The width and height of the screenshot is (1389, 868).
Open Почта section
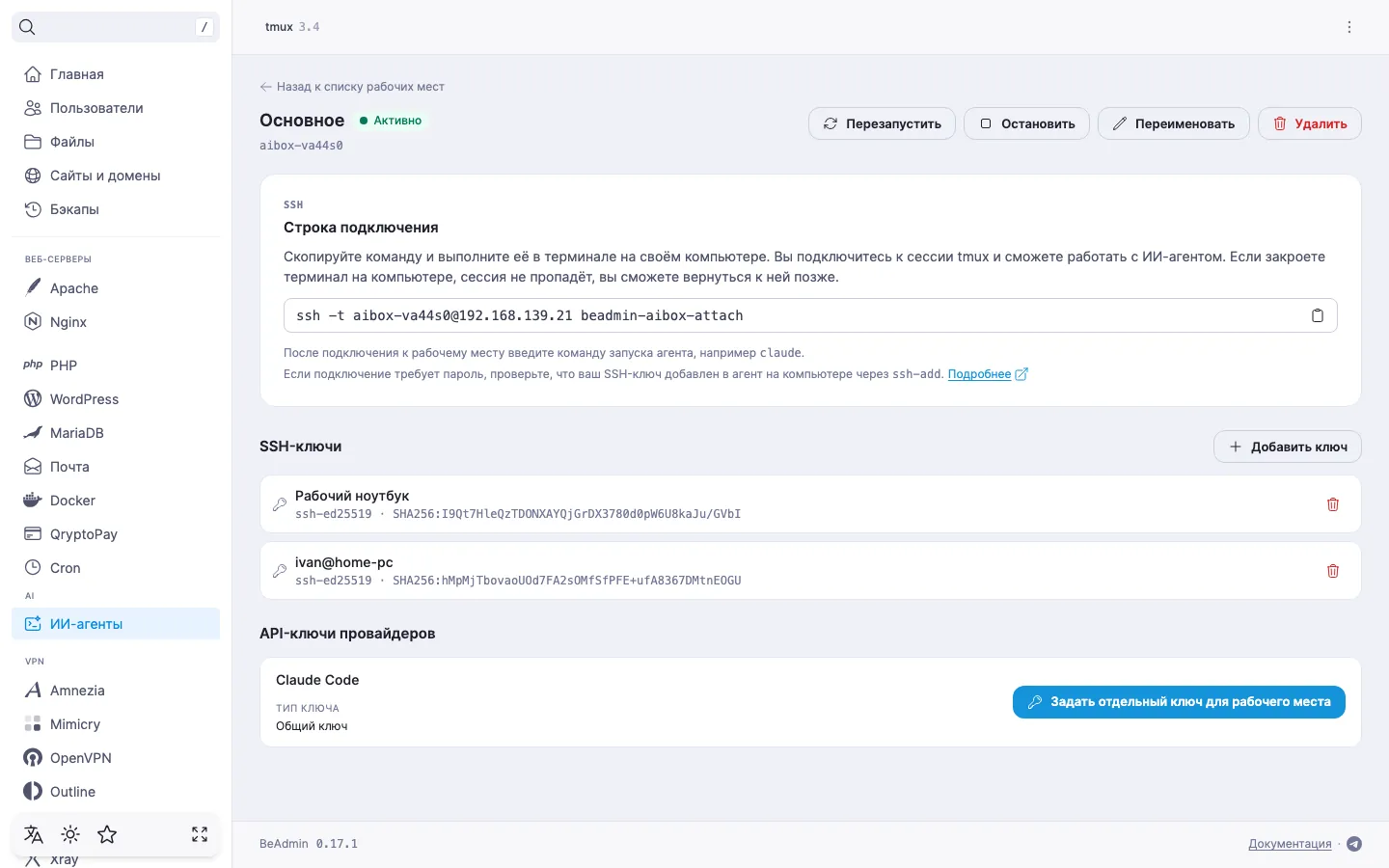coord(116,467)
